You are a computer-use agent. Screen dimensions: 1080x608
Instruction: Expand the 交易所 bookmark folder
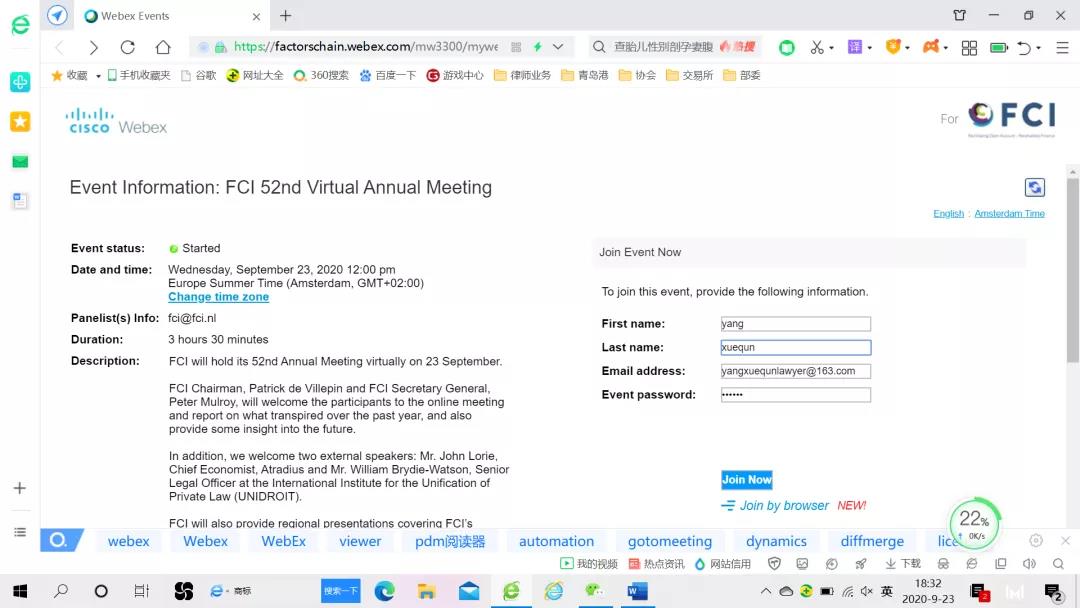click(689, 75)
